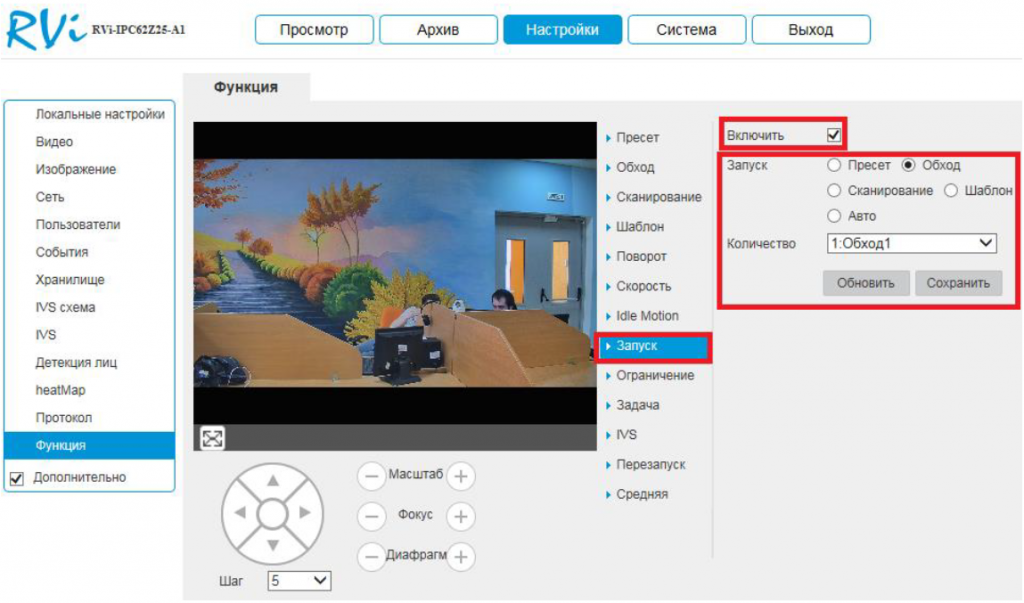This screenshot has height=603, width=1024.
Task: Switch to the Архив tab
Action: (x=437, y=30)
